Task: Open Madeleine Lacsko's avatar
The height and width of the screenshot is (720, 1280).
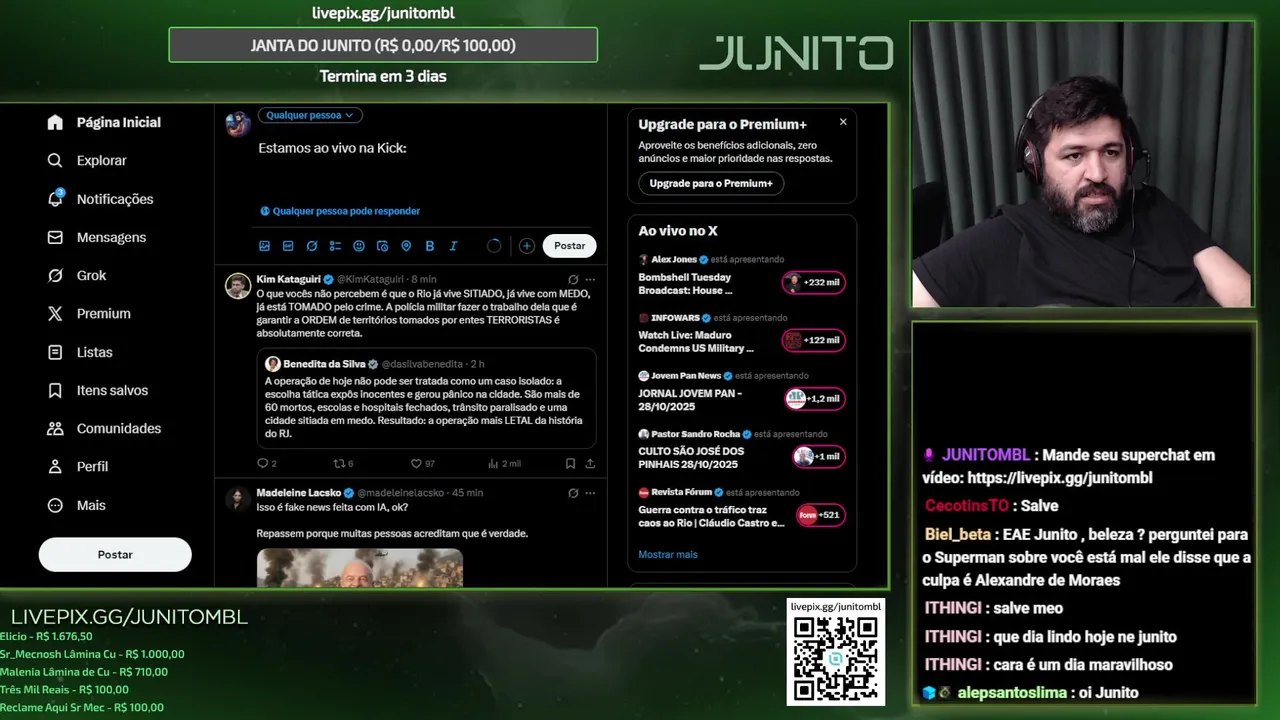Action: tap(238, 499)
